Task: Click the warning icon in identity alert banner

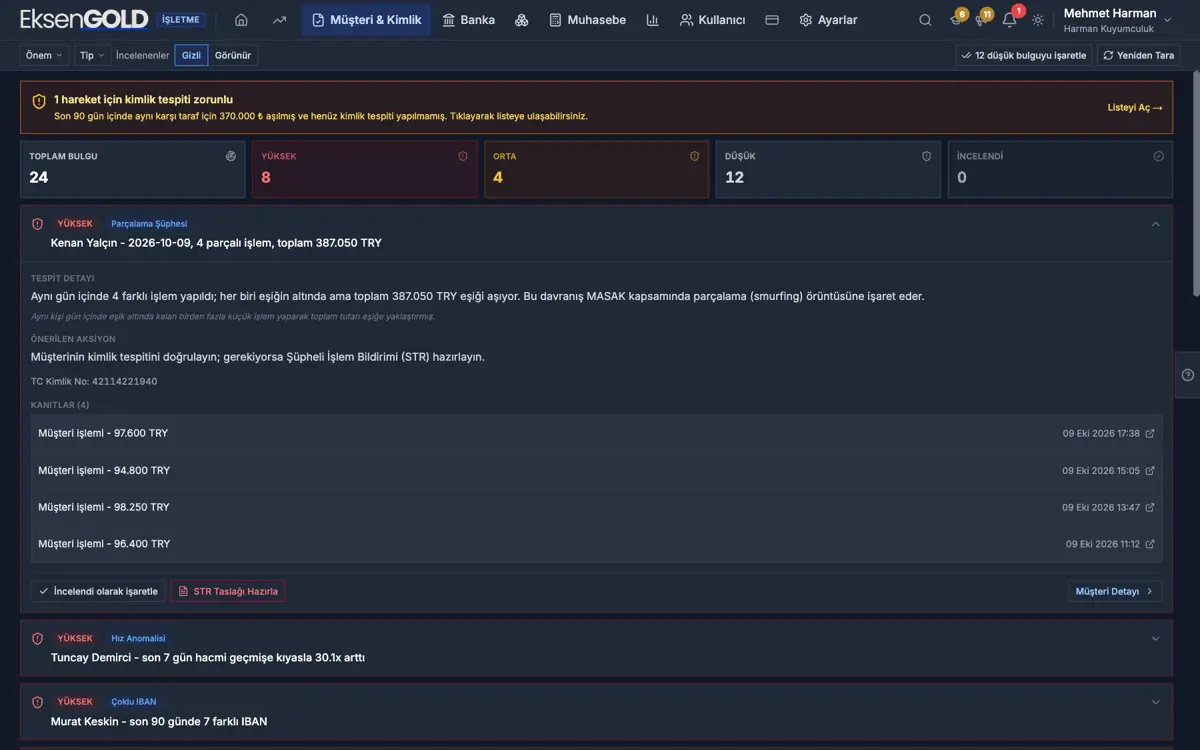Action: 39,101
